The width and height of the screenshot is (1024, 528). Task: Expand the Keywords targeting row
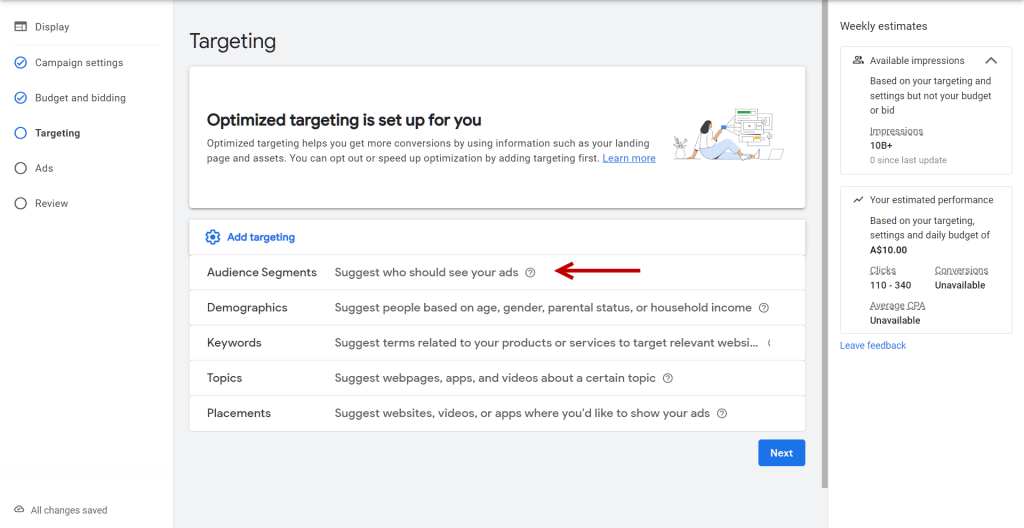(x=234, y=343)
